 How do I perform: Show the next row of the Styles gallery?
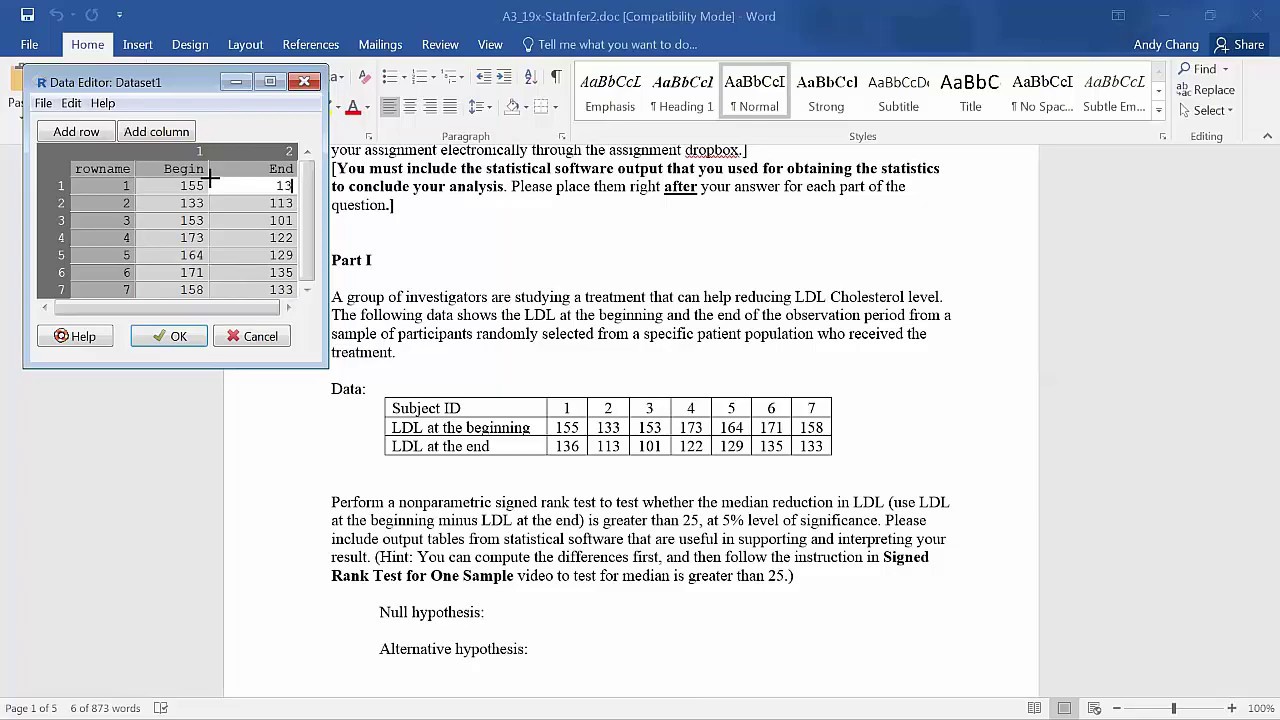[1159, 92]
